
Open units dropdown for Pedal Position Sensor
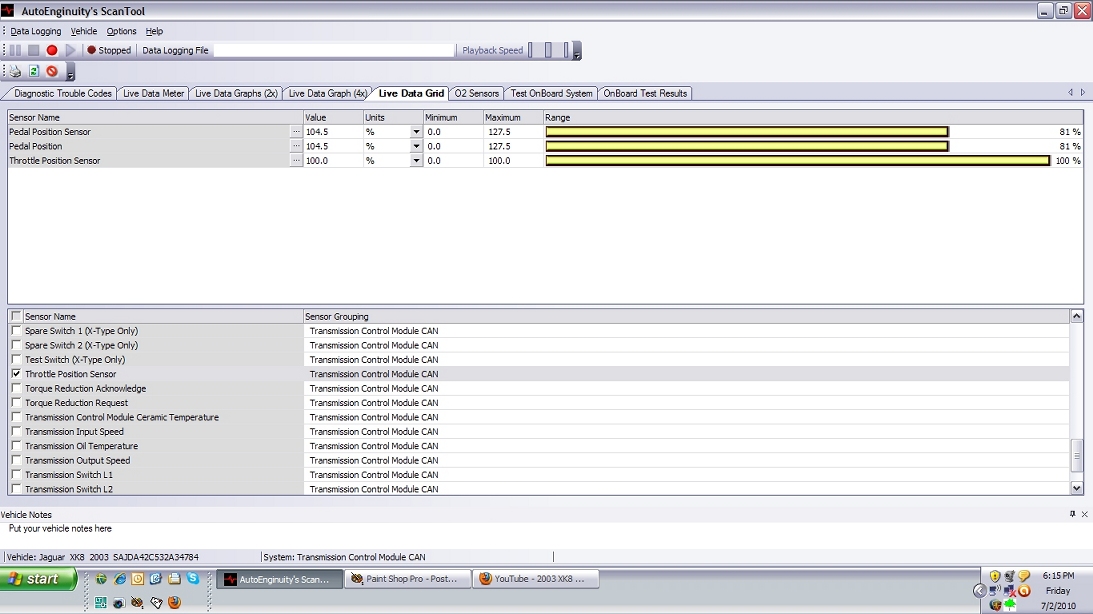tap(416, 132)
